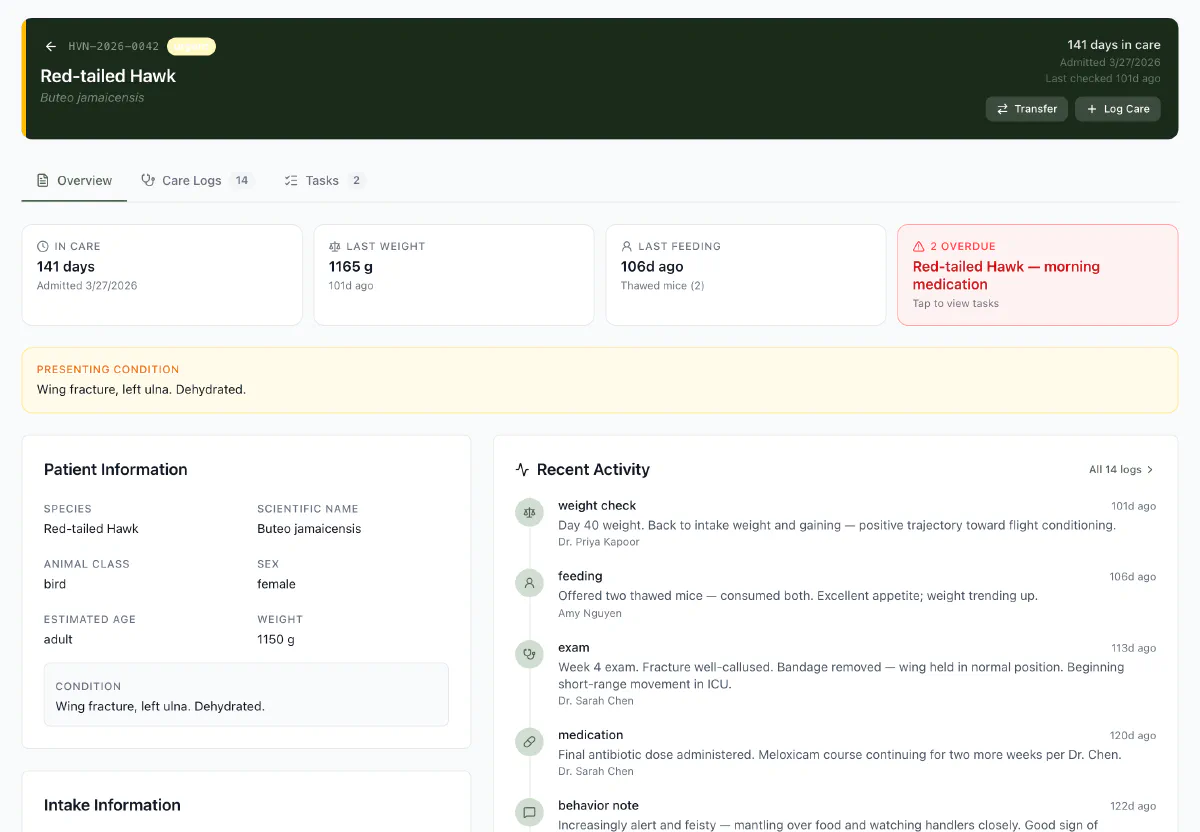Viewport: 1200px width, 832px height.
Task: Click "Dr. Priya Kapoor" under the weight check
Action: tap(599, 542)
